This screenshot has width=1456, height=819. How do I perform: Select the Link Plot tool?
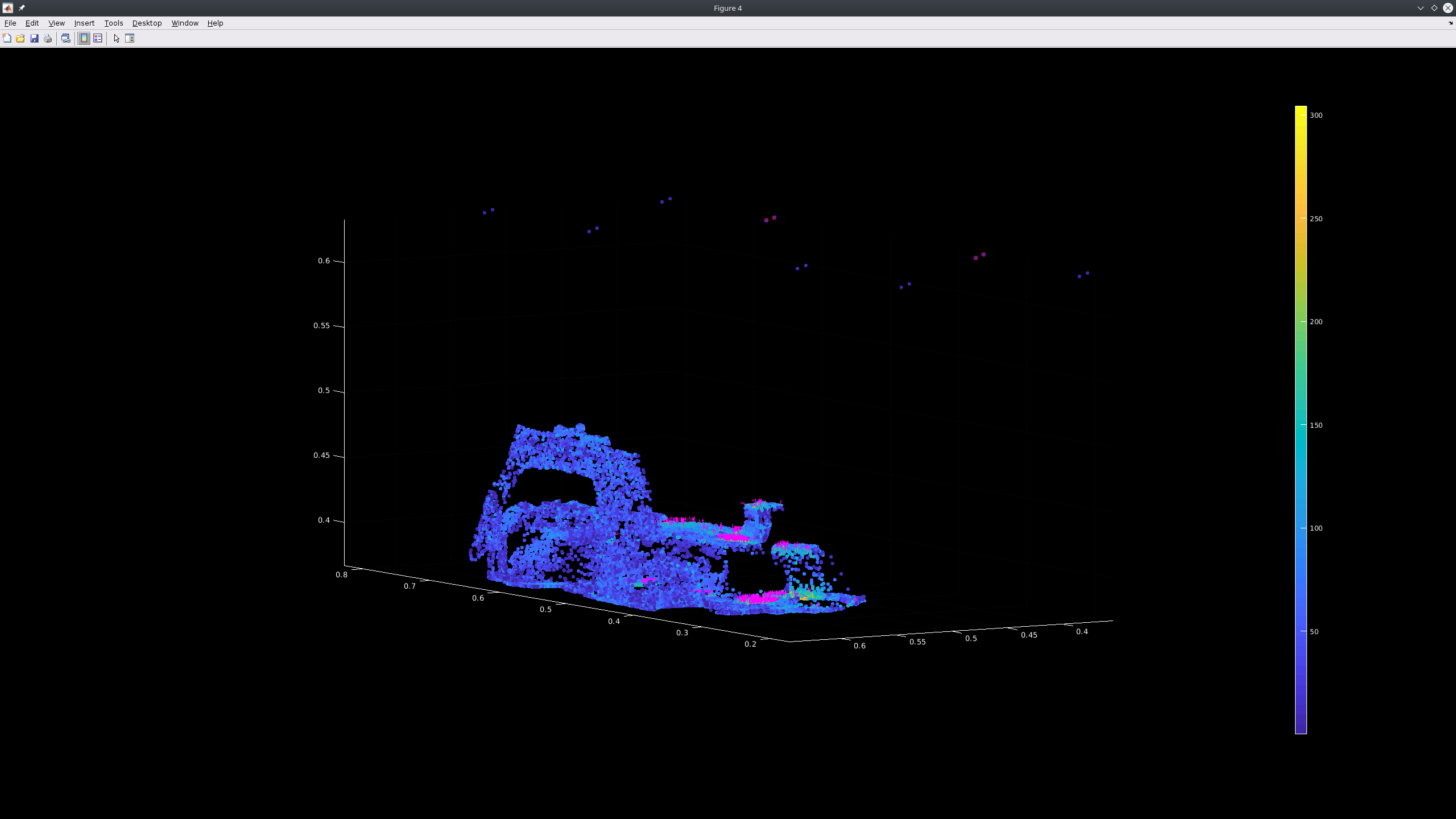pyautogui.click(x=66, y=38)
